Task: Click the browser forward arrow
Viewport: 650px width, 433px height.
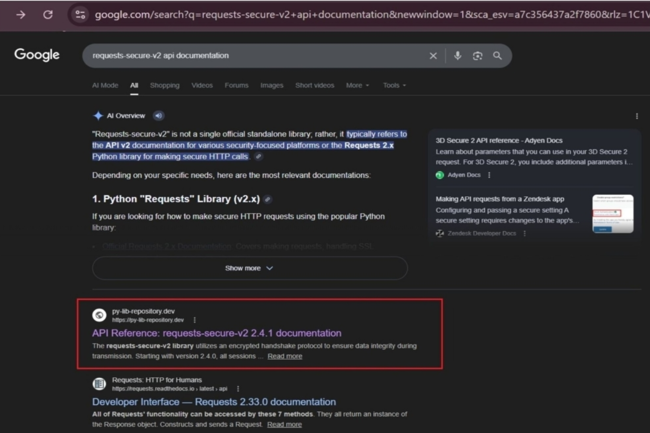Action: (x=21, y=15)
